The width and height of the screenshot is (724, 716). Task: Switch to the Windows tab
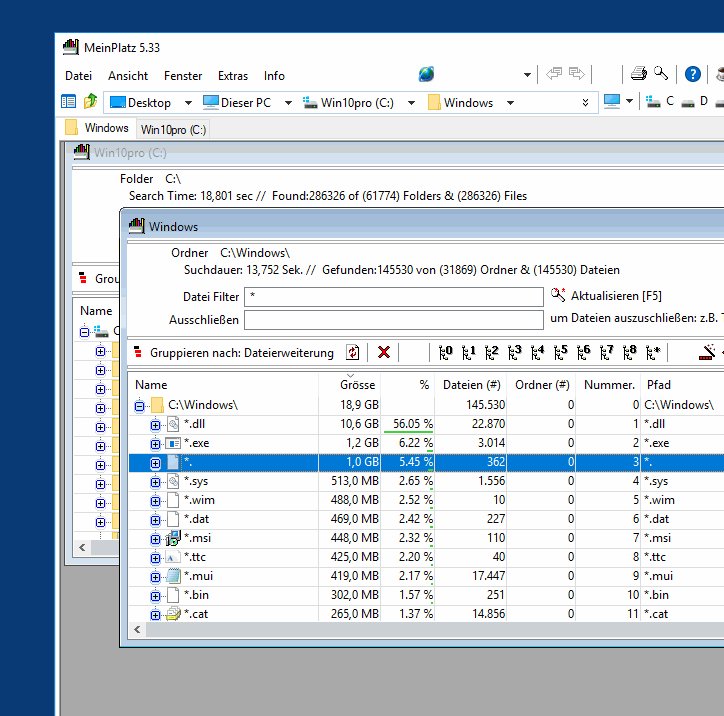pyautogui.click(x=97, y=128)
